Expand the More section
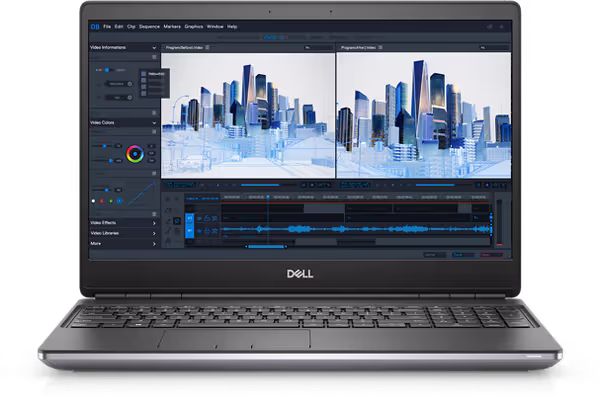Viewport: 600px width, 397px height. (x=154, y=243)
